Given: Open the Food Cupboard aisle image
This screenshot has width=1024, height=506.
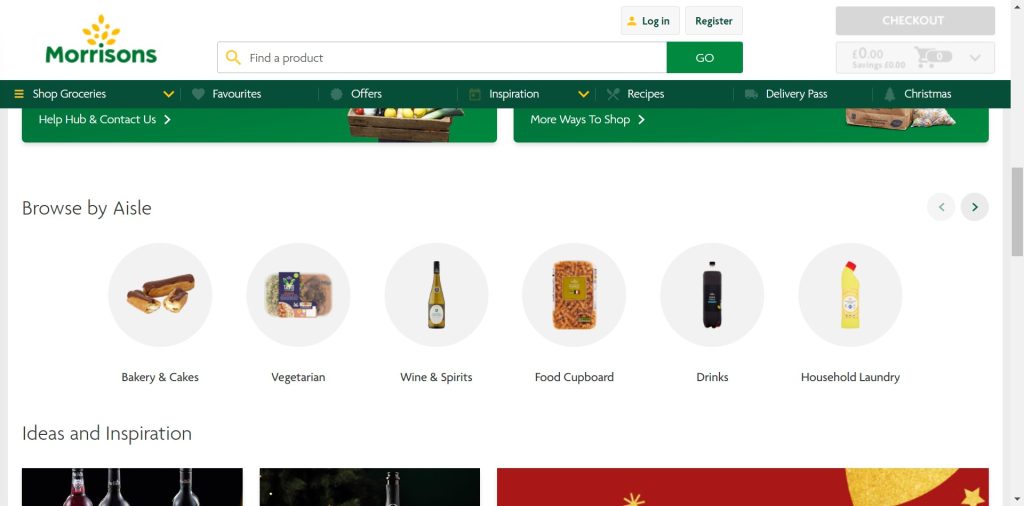Looking at the screenshot, I should pos(574,295).
